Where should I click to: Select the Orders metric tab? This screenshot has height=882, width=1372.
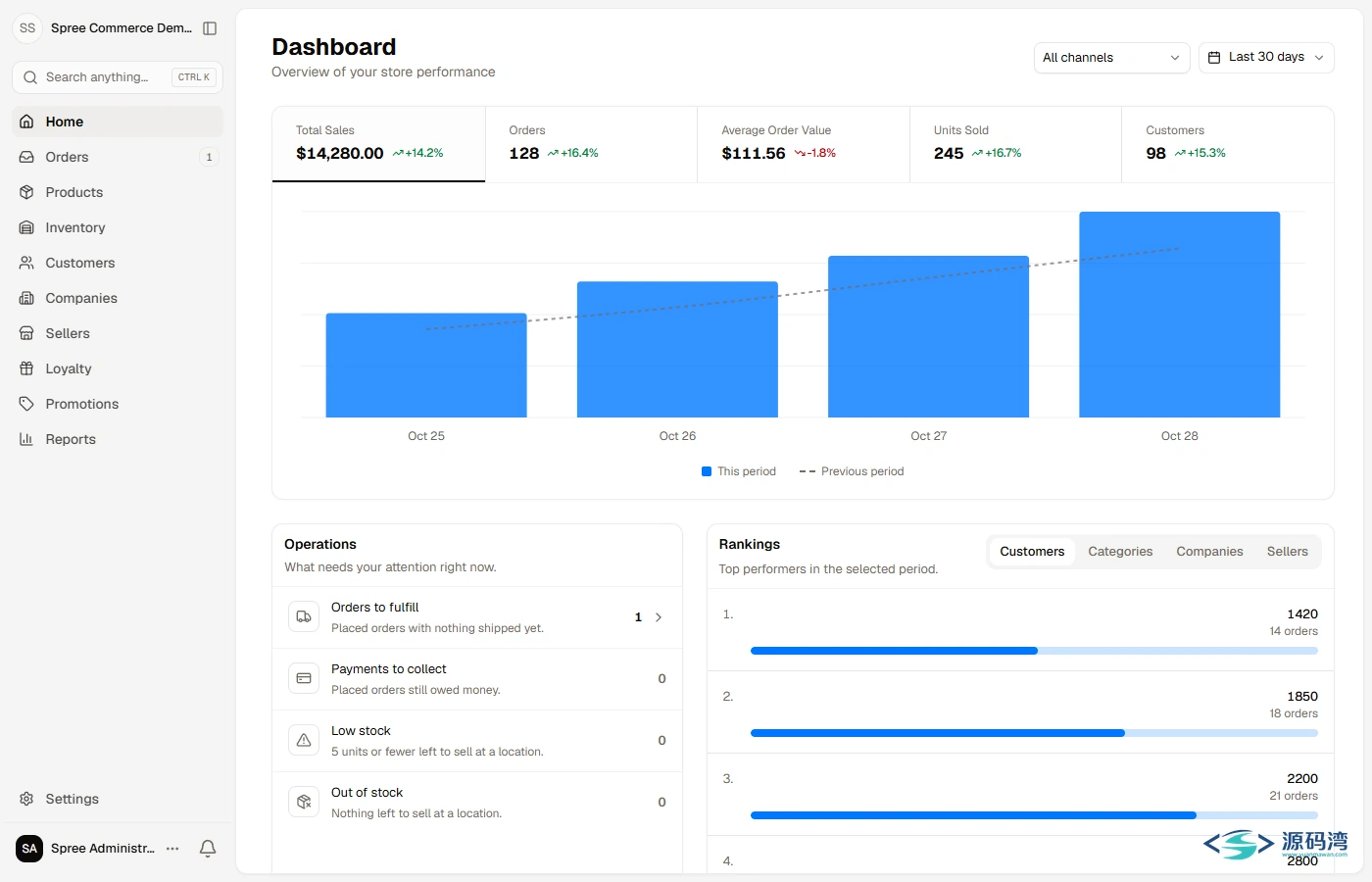[x=591, y=144]
